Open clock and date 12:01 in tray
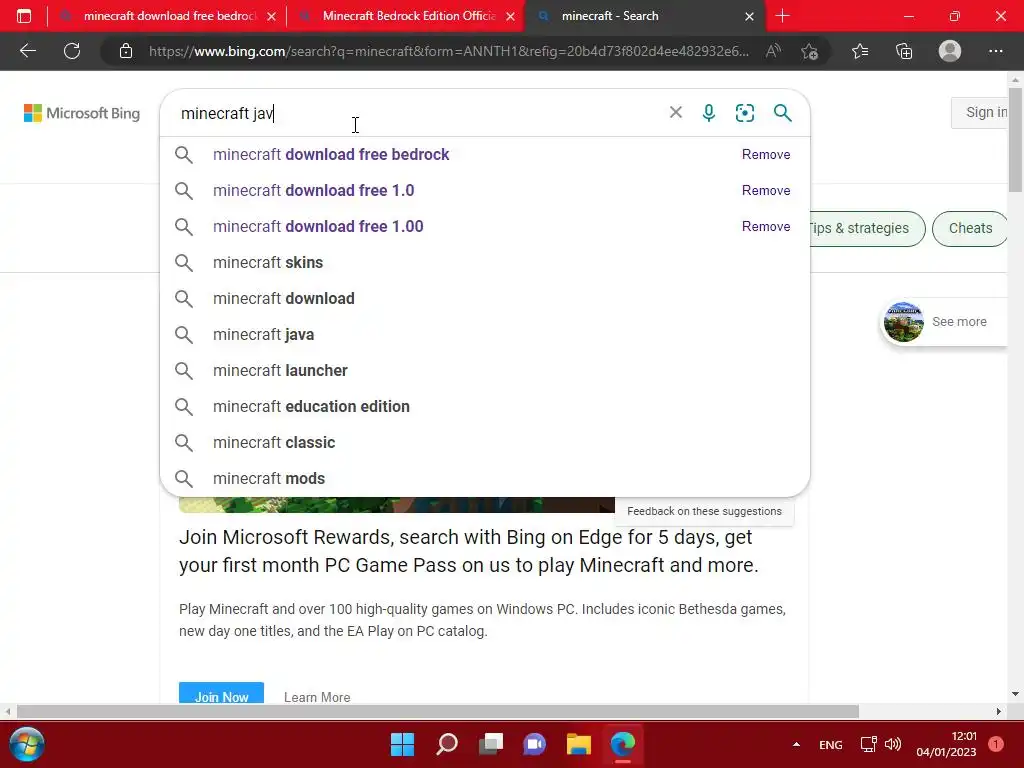This screenshot has width=1024, height=768. coord(946,744)
